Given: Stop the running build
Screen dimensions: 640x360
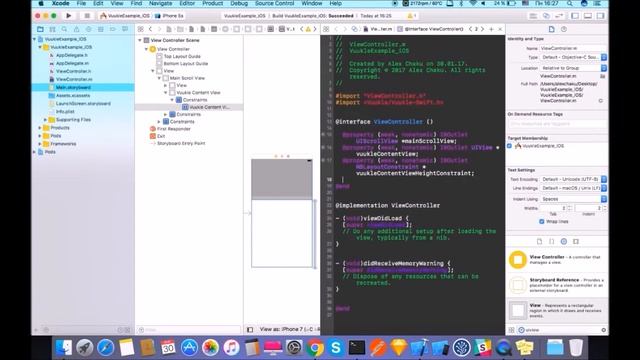Looking at the screenshot, I should click(87, 16).
